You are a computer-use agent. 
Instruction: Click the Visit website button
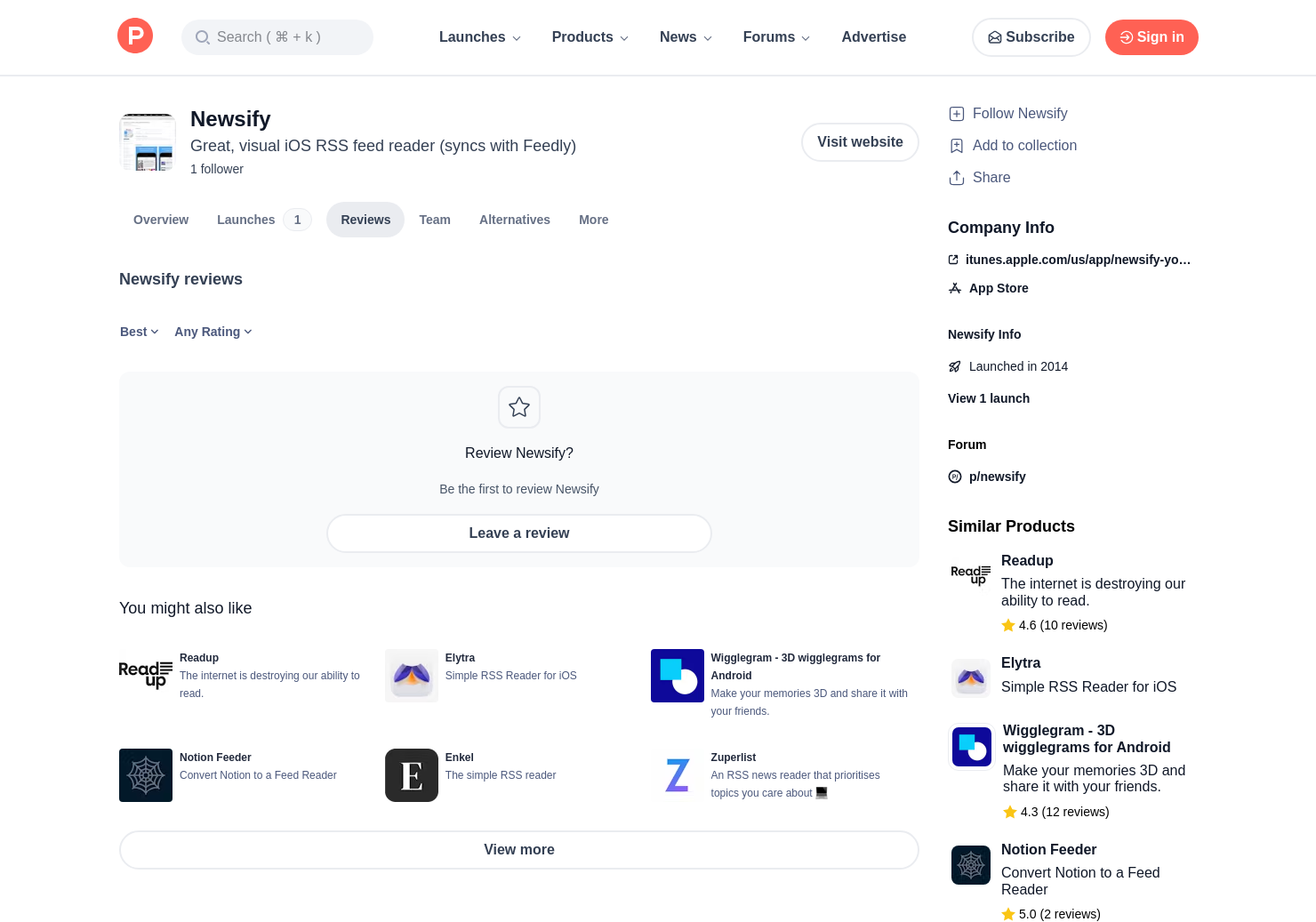[x=860, y=142]
